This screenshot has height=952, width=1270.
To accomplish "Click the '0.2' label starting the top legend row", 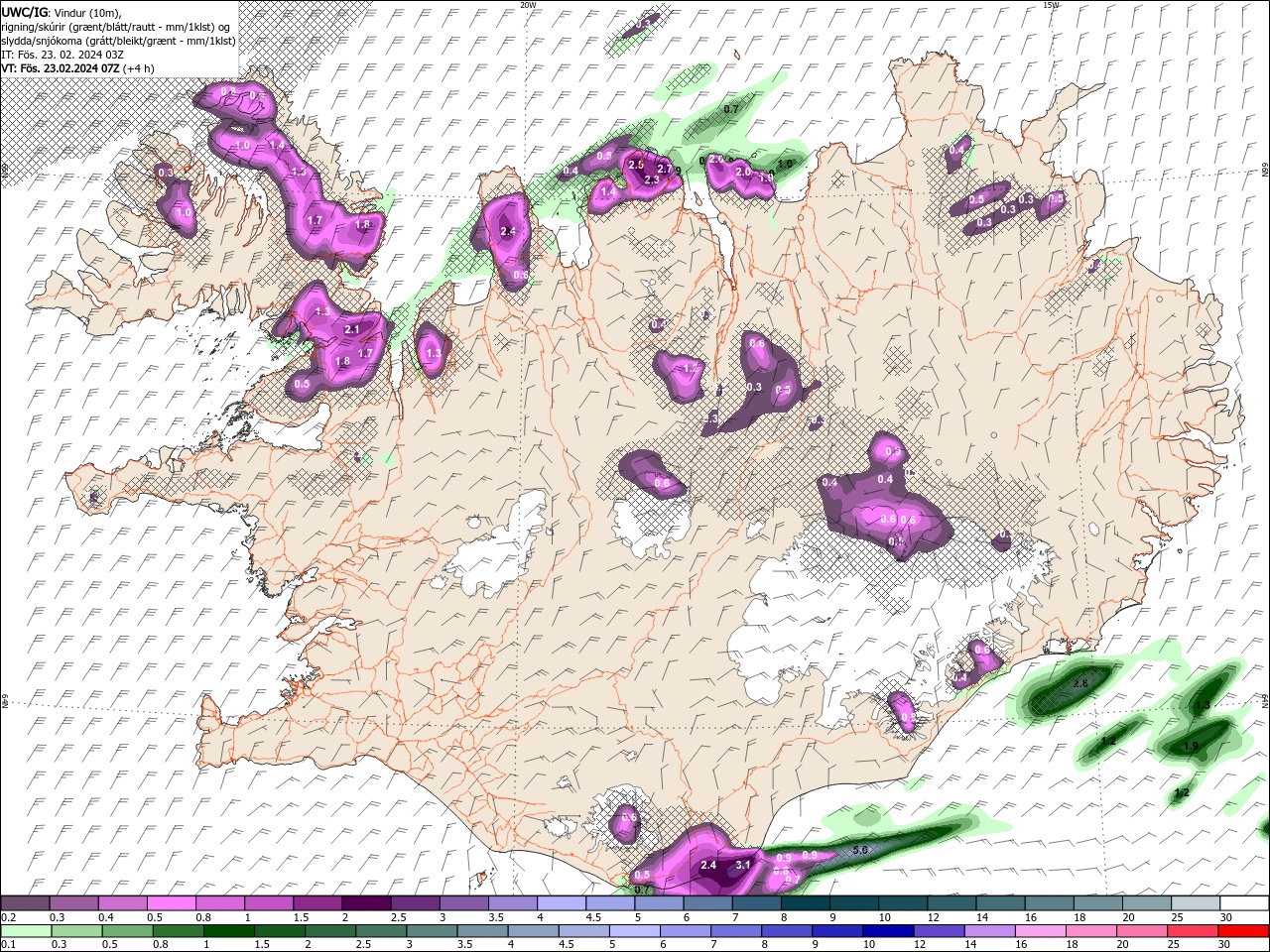I will [9, 917].
